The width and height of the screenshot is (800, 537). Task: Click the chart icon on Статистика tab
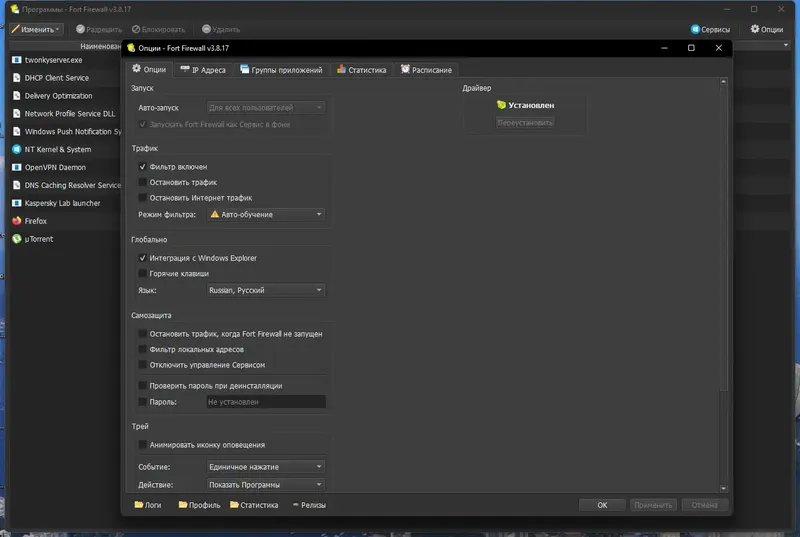[x=341, y=69]
